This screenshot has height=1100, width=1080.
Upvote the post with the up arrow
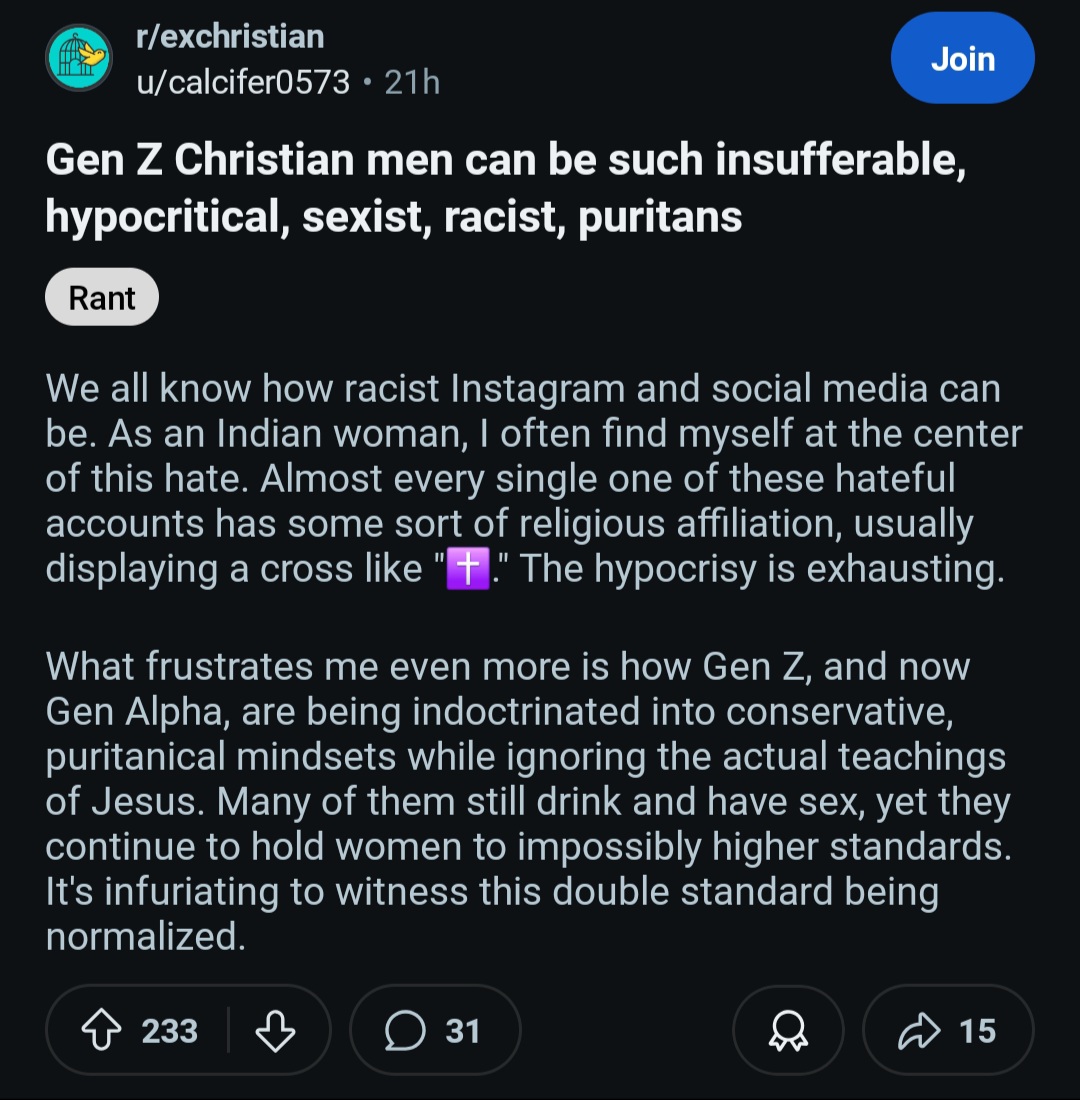click(102, 1030)
